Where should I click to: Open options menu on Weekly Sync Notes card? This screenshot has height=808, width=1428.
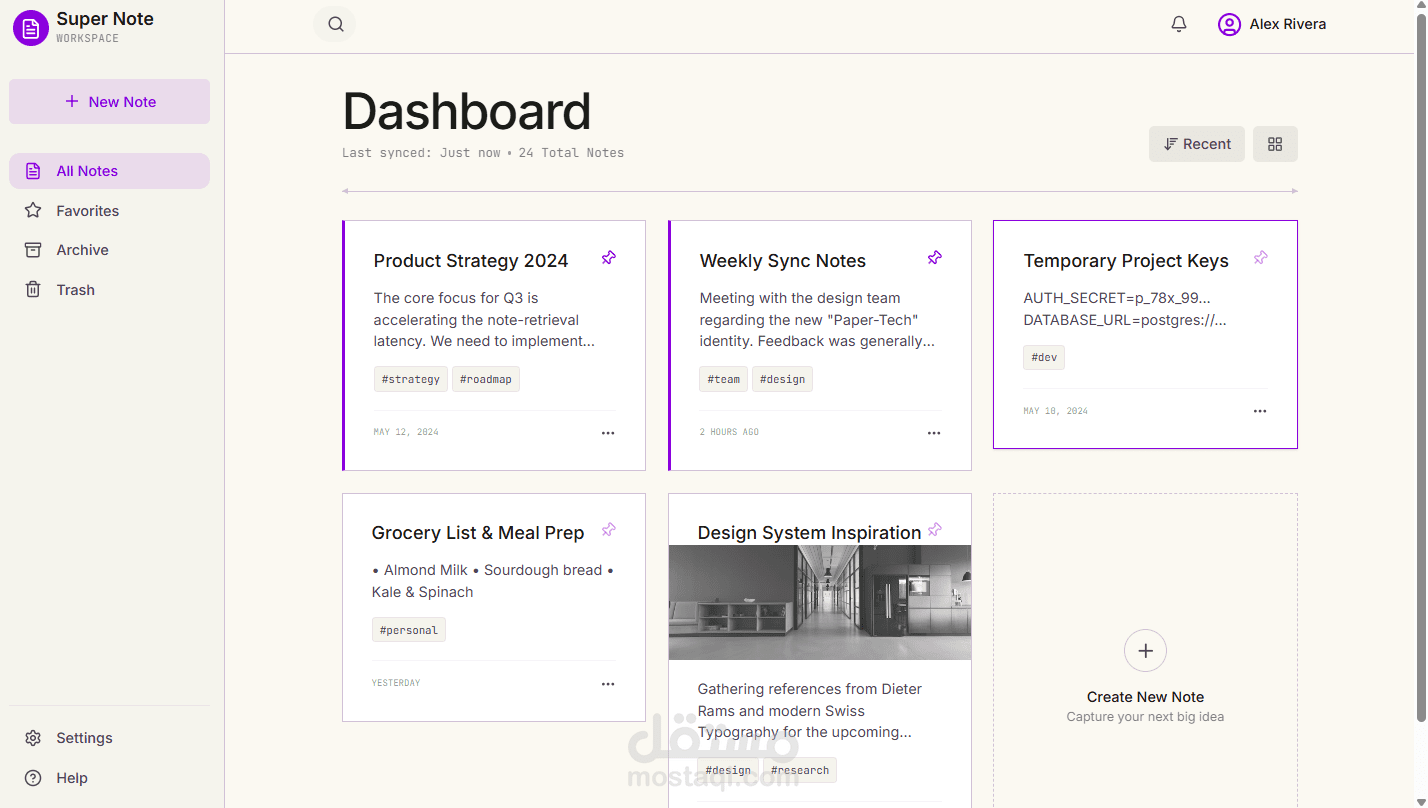[x=934, y=433]
